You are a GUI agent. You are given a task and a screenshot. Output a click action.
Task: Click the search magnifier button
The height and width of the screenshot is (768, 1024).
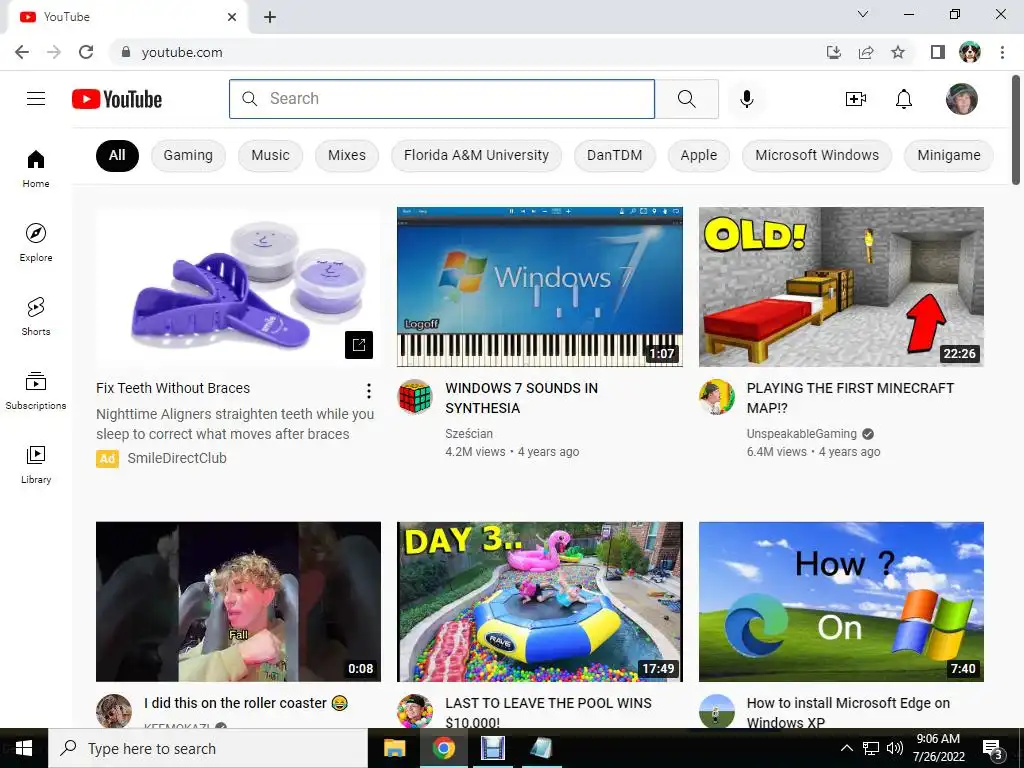686,99
